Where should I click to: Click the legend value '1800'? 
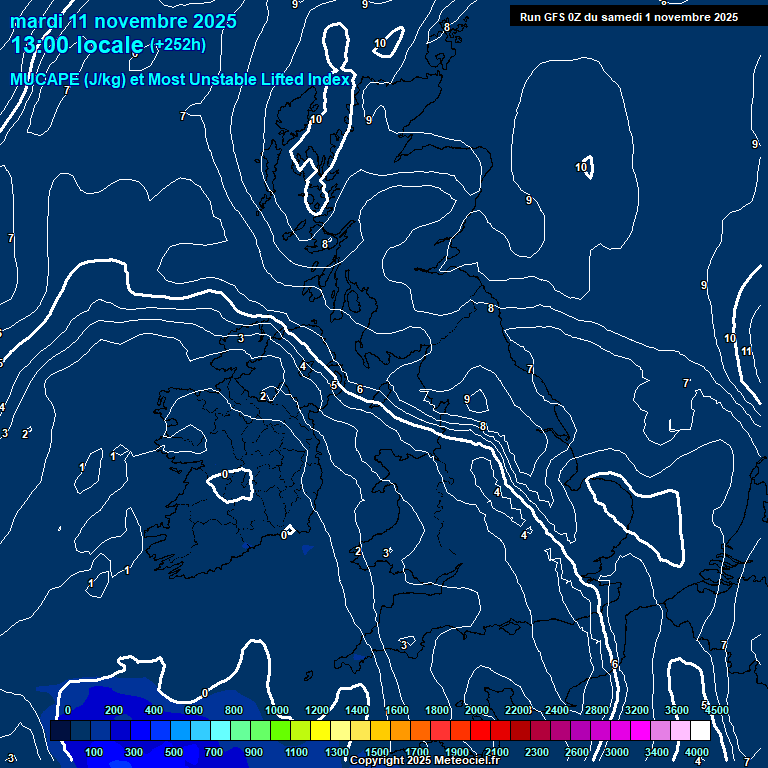[x=437, y=710]
